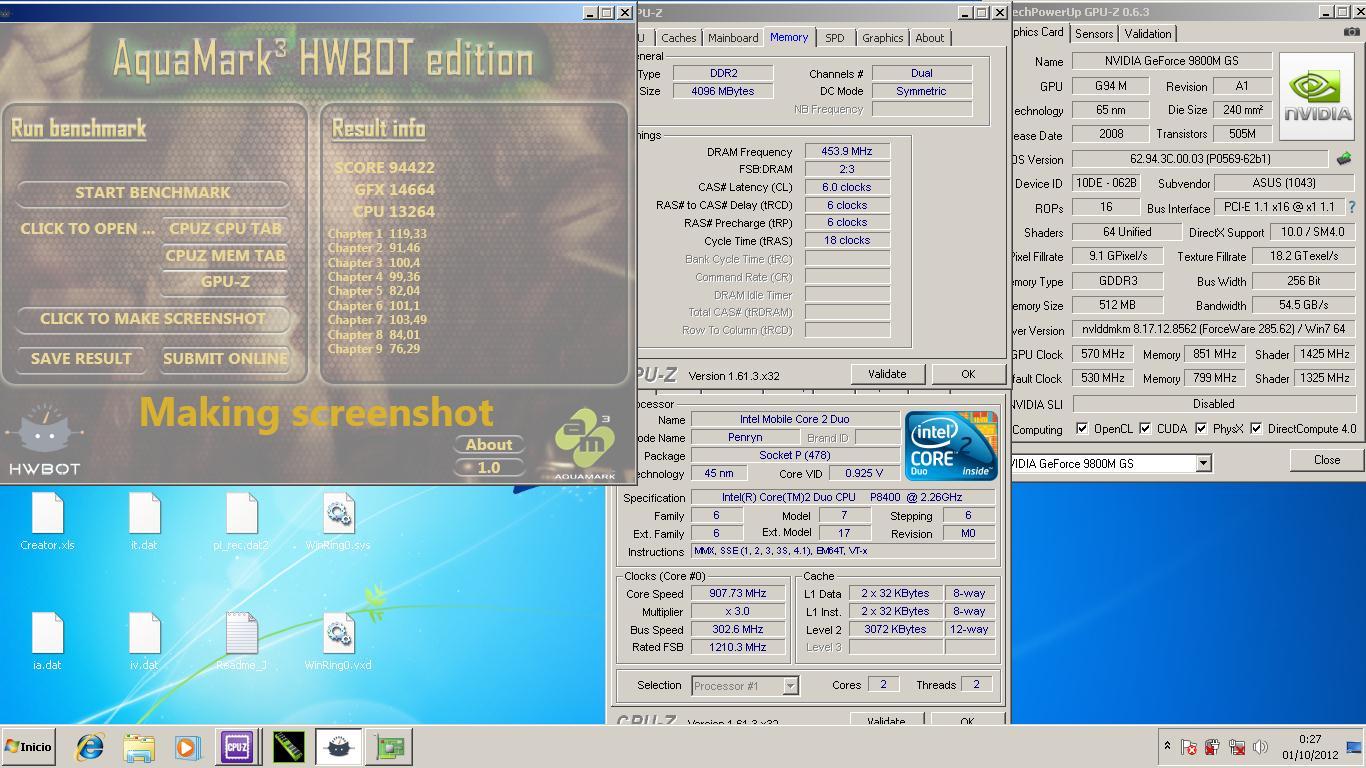Click the Core Speed 907.73 MHz field
The height and width of the screenshot is (768, 1366).
click(x=738, y=593)
